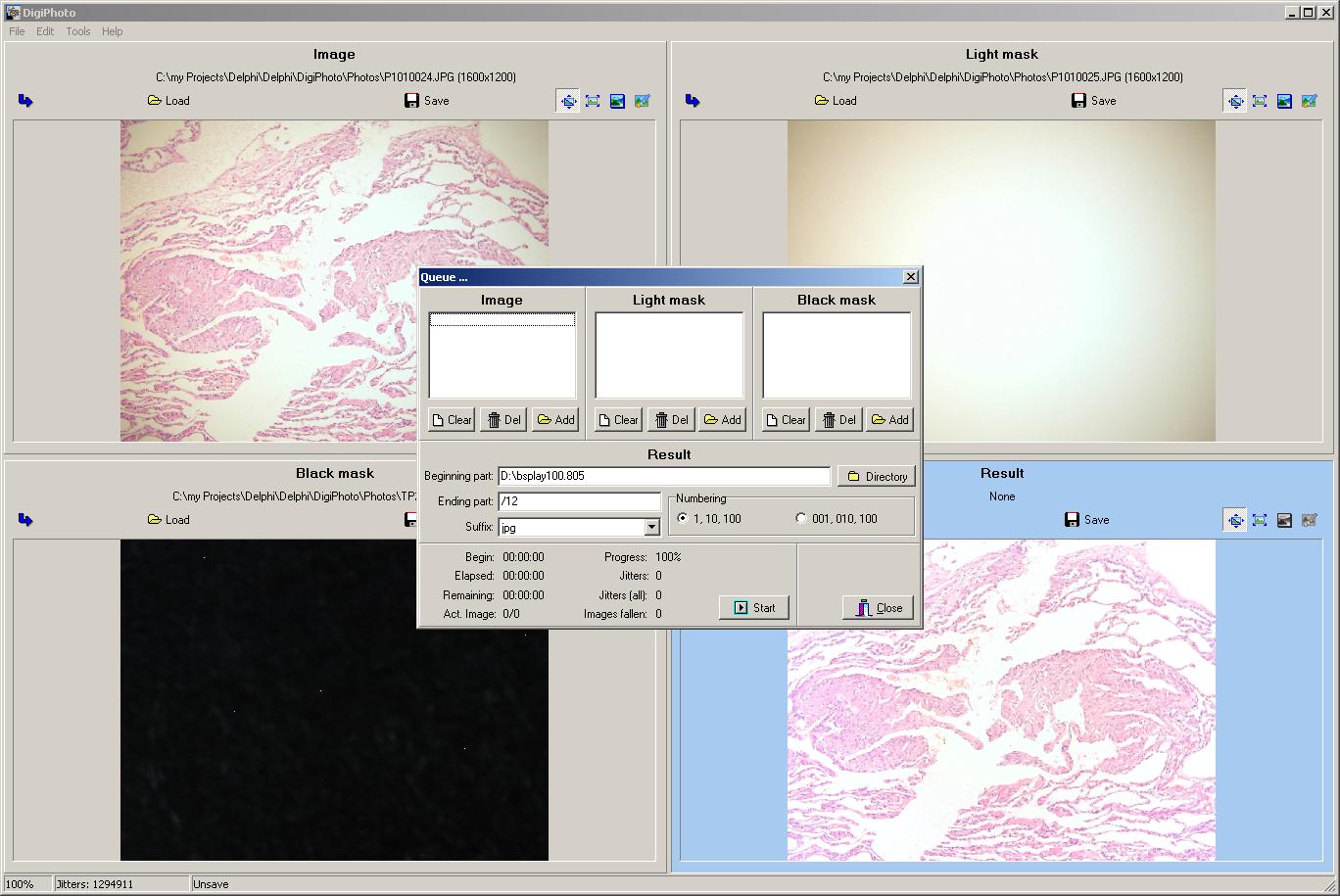Screen dimensions: 1340x896
Task: Select fit-to-frame view icon in Result panel
Action: click(1260, 520)
